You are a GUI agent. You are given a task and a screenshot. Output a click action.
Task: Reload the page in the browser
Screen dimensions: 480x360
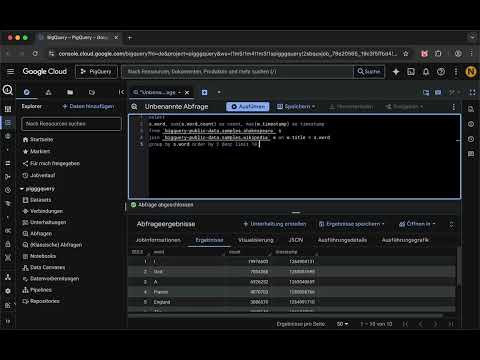[35, 53]
